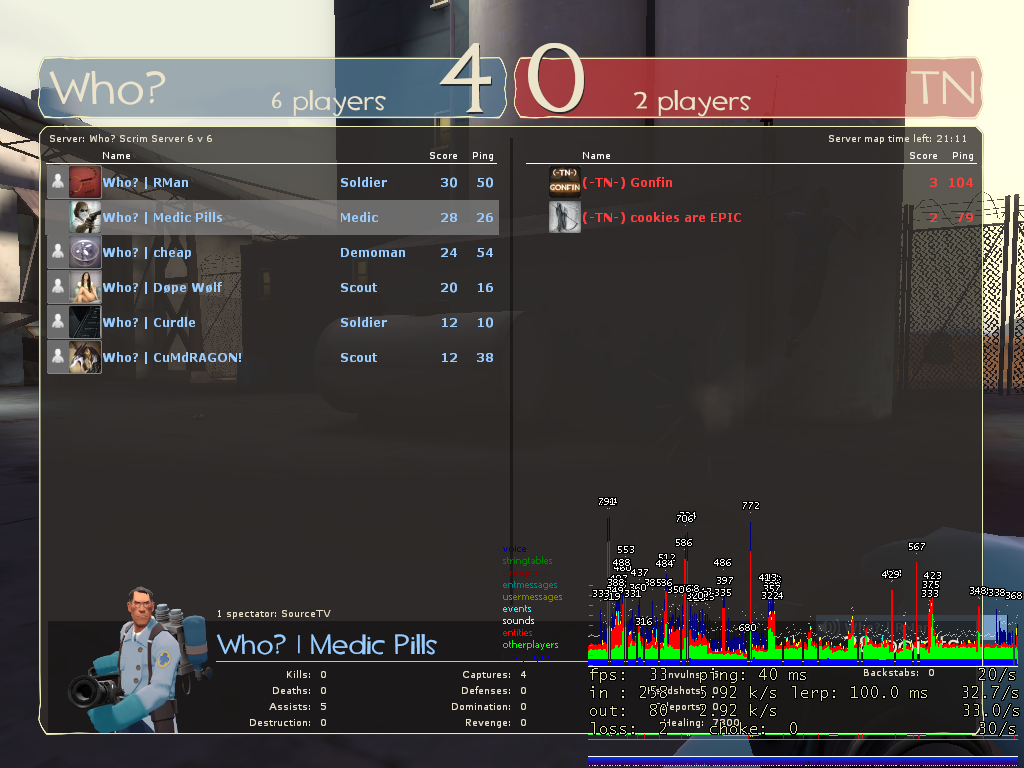Click the 'lerp: 100.0 ms' net graph readout

pos(859,692)
